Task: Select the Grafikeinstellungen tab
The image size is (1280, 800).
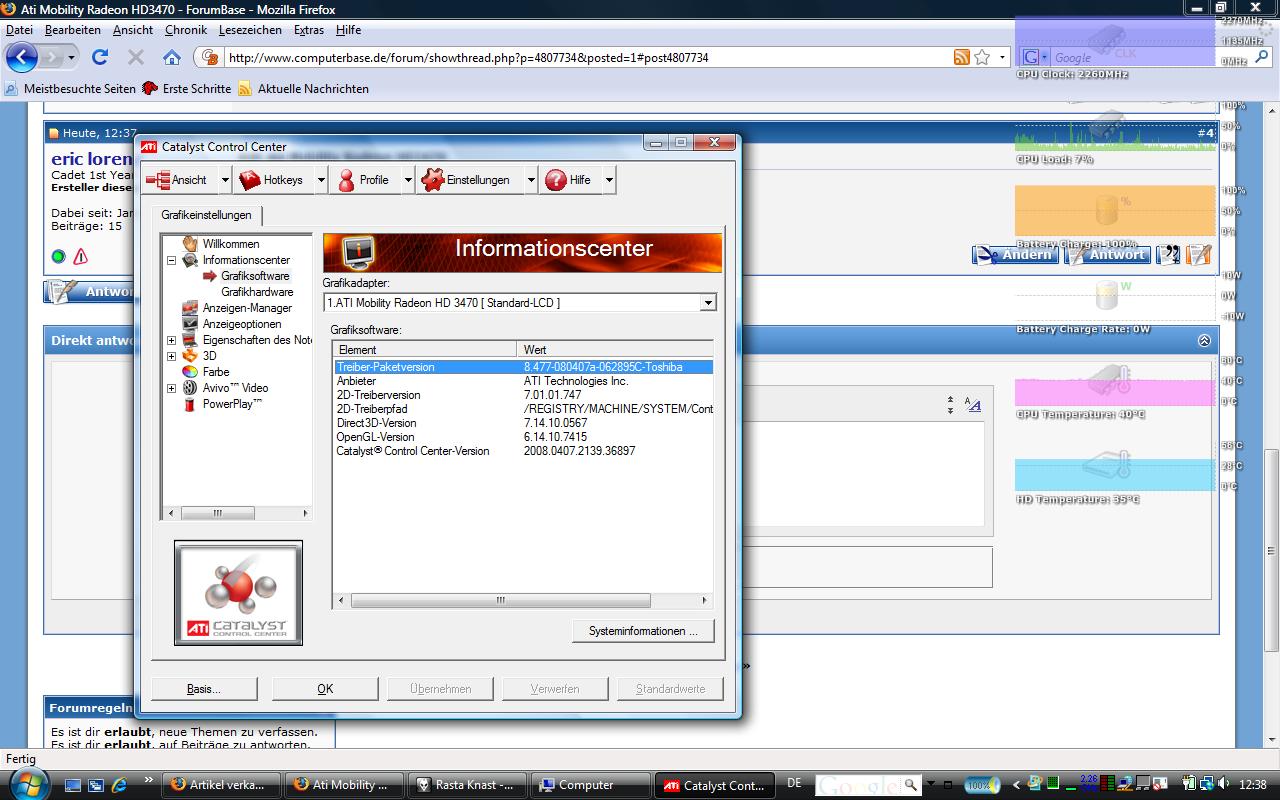Action: point(207,215)
